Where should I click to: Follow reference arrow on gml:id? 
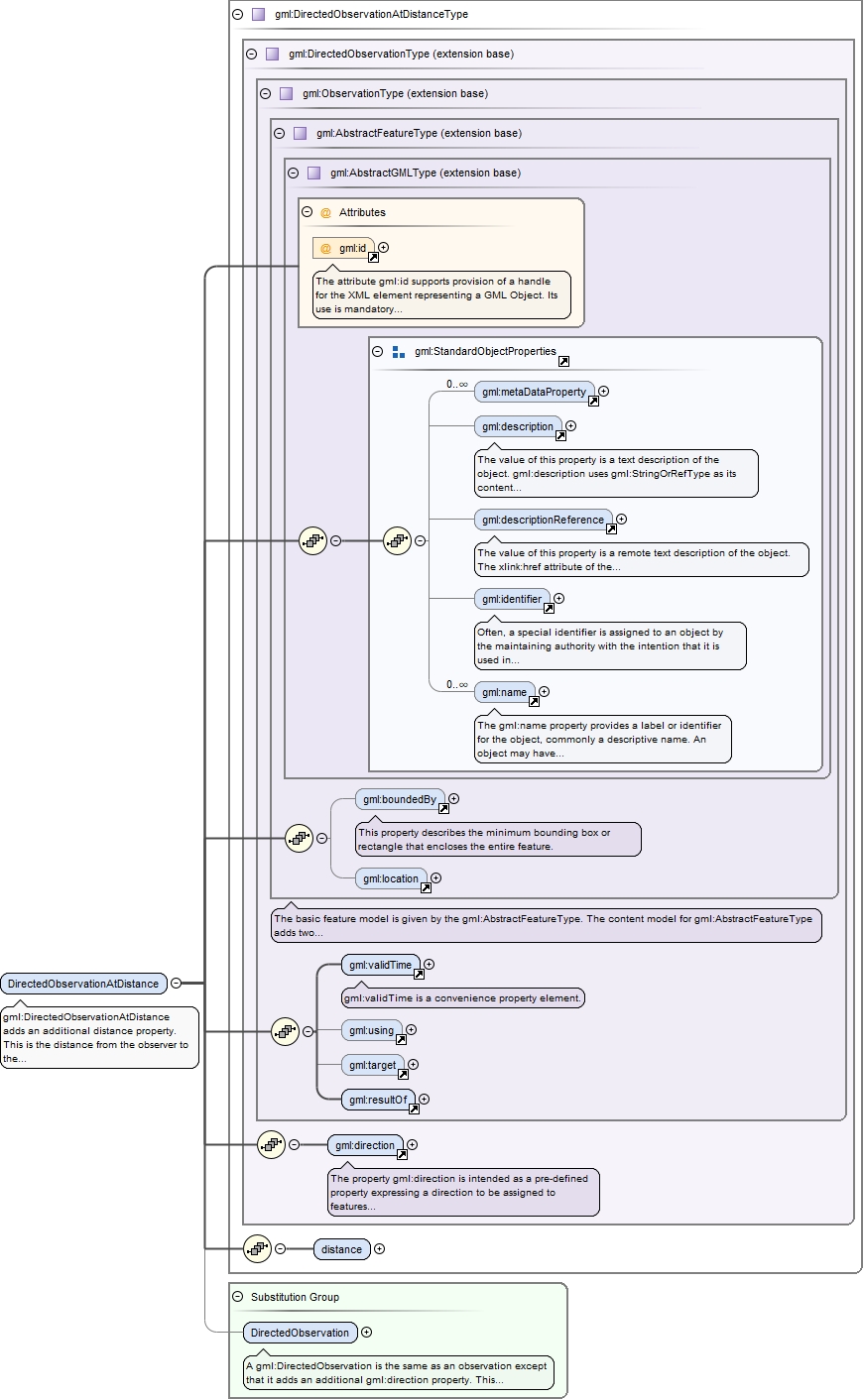click(x=373, y=258)
